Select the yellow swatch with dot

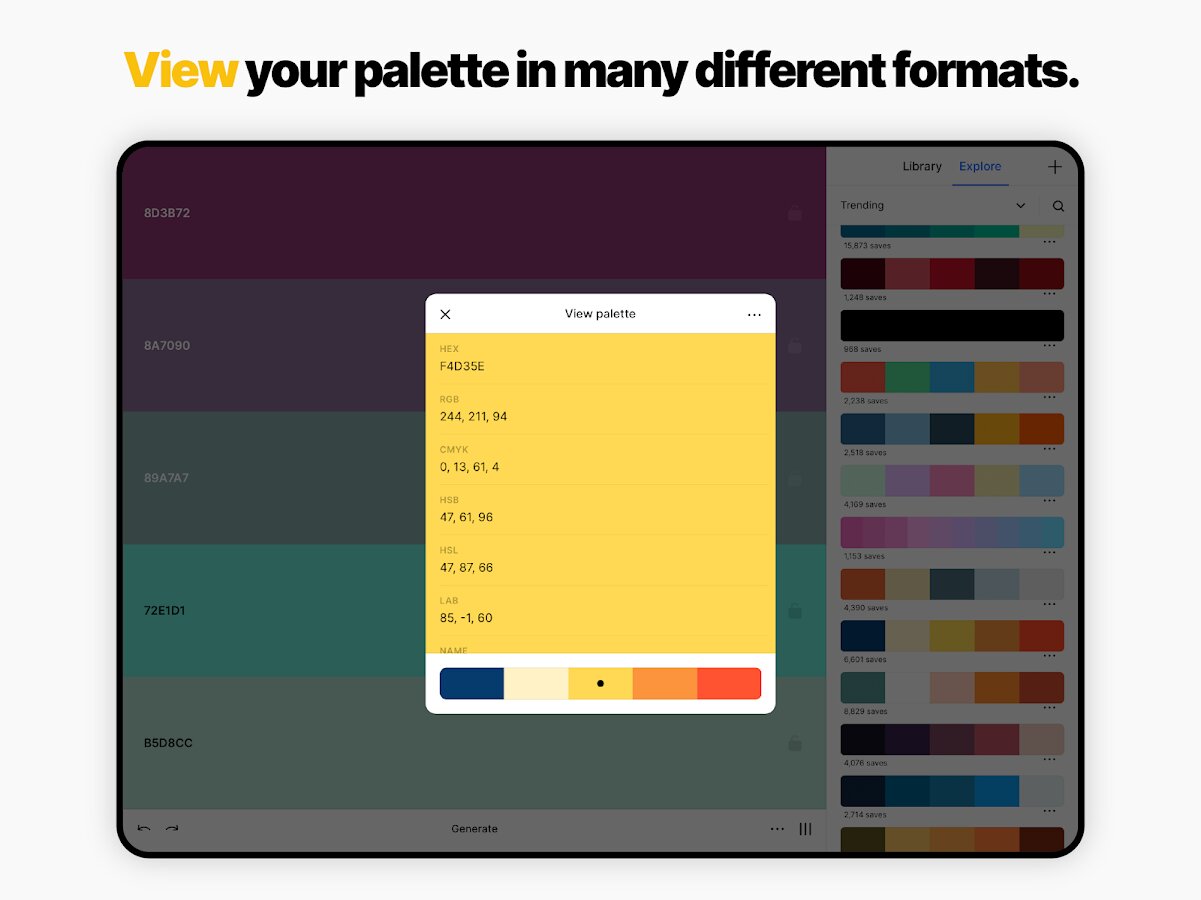tap(600, 684)
